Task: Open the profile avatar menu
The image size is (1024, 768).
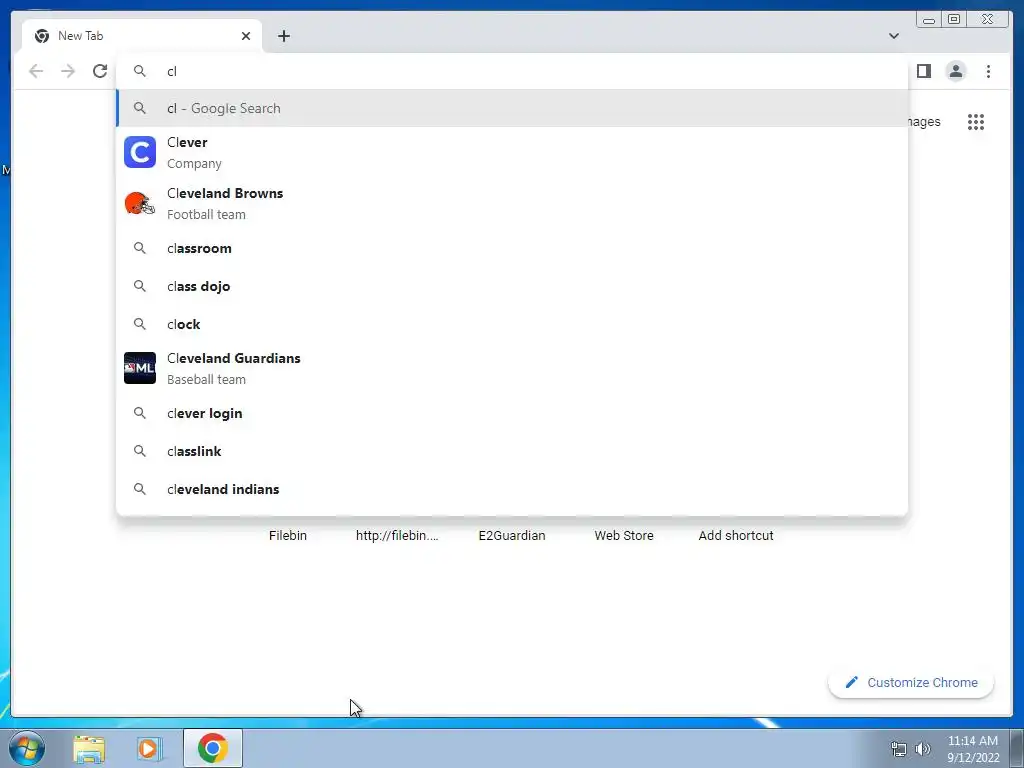Action: coord(955,71)
